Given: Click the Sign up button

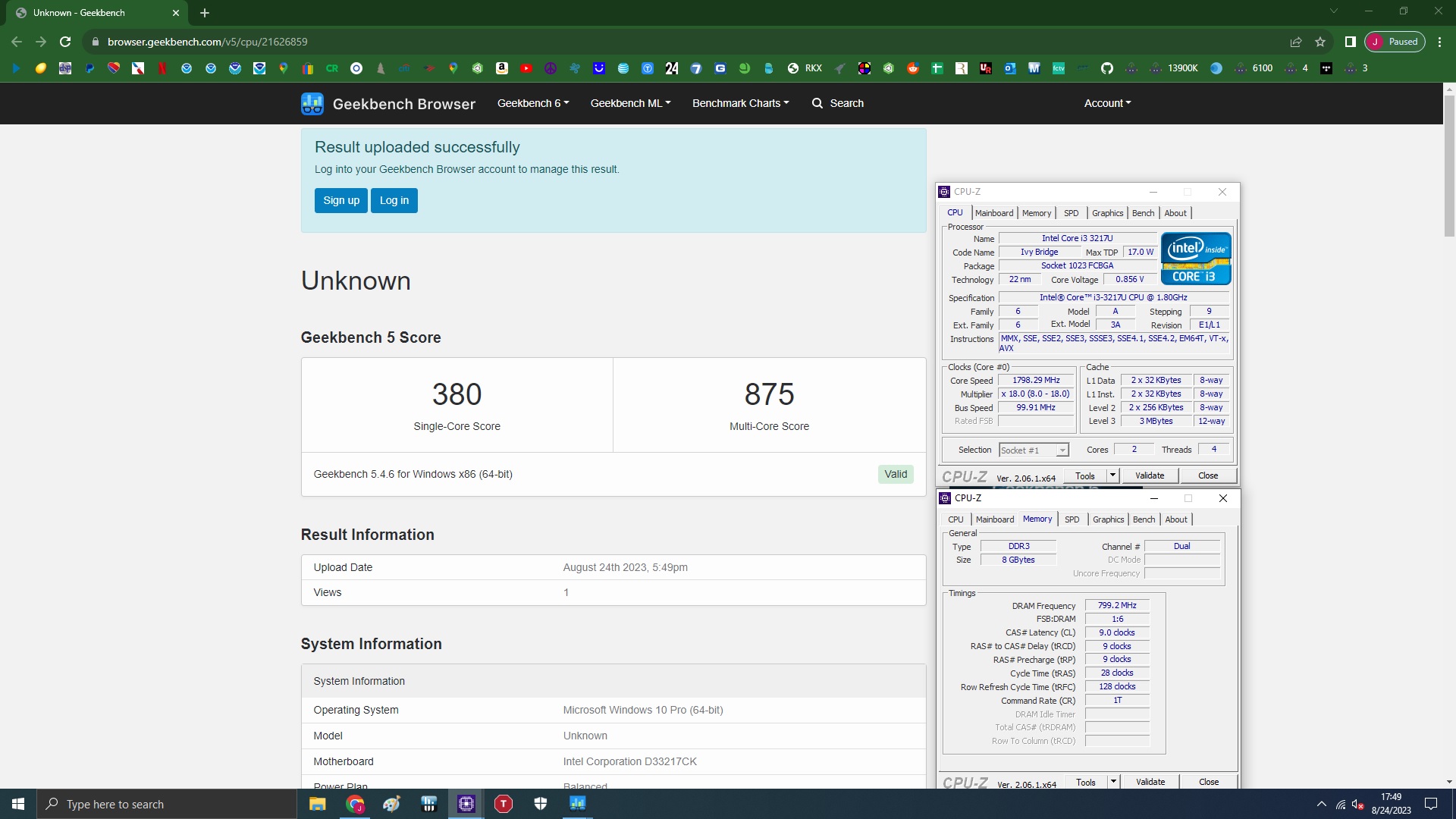Looking at the screenshot, I should click(x=341, y=200).
